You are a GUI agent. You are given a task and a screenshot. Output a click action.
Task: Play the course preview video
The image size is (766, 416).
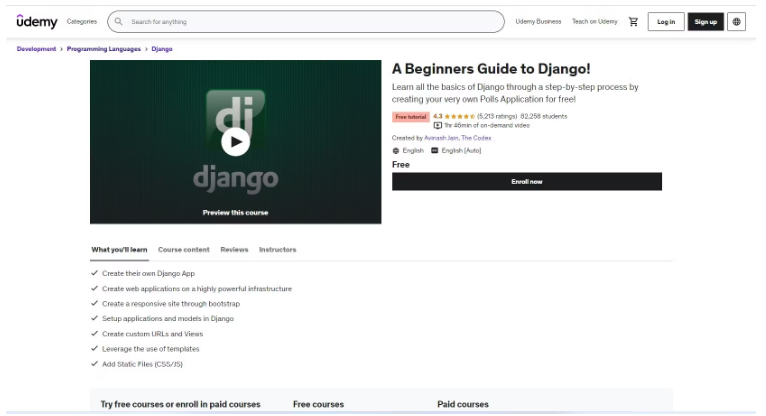(235, 142)
